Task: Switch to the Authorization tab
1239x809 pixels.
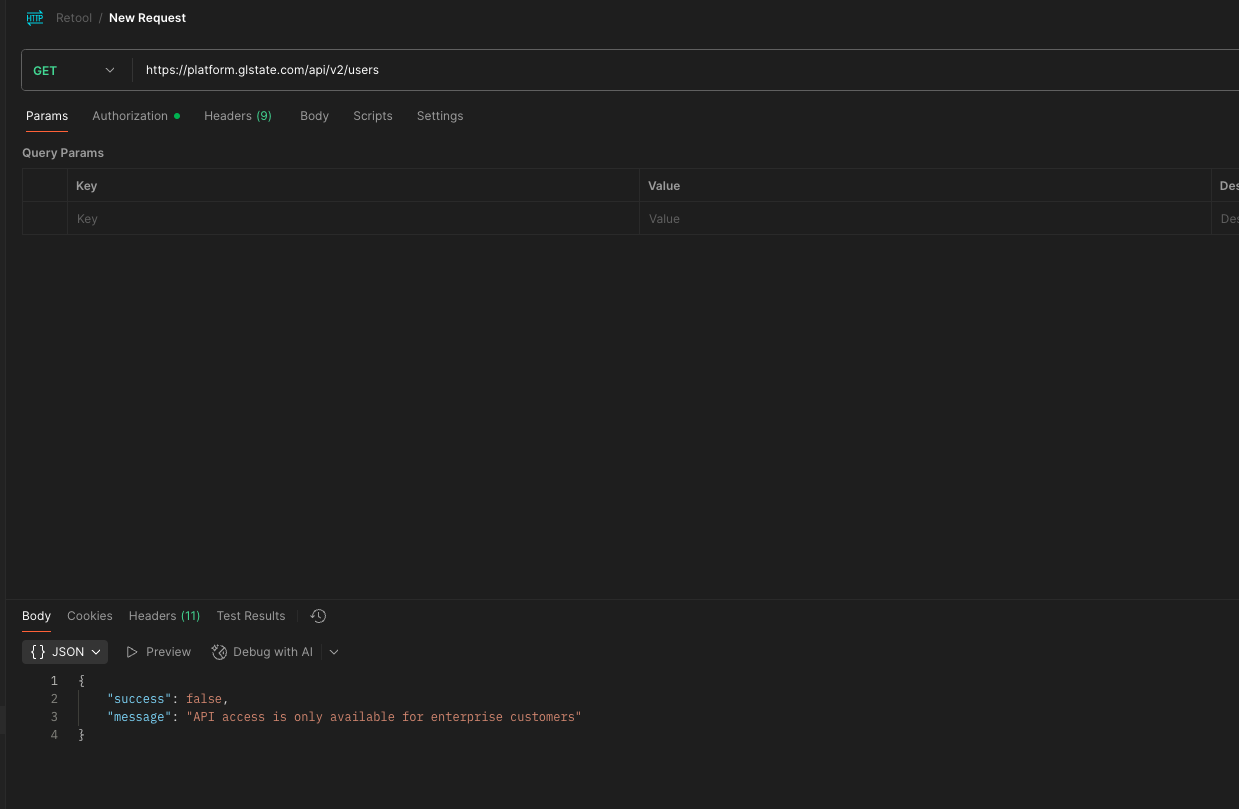Action: [x=130, y=116]
